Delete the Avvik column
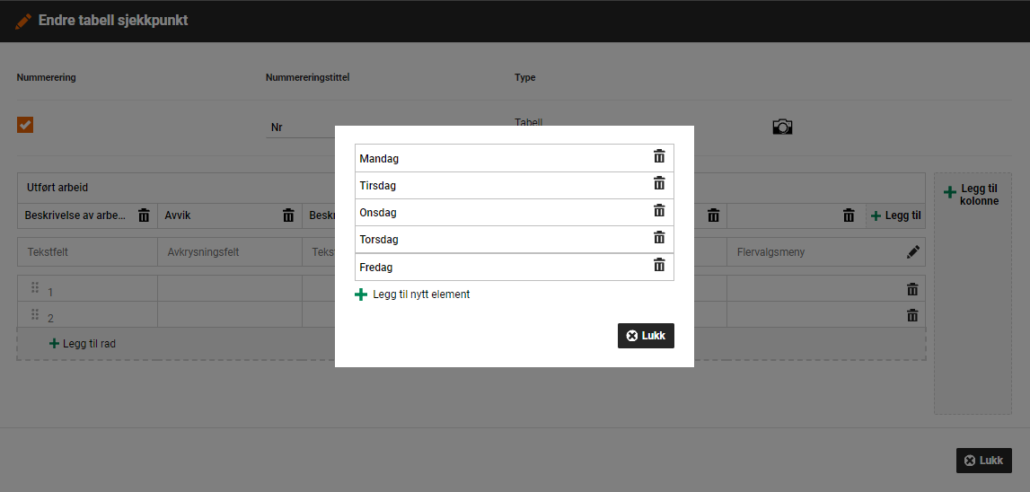Viewport: 1030px width, 492px height. tap(288, 215)
